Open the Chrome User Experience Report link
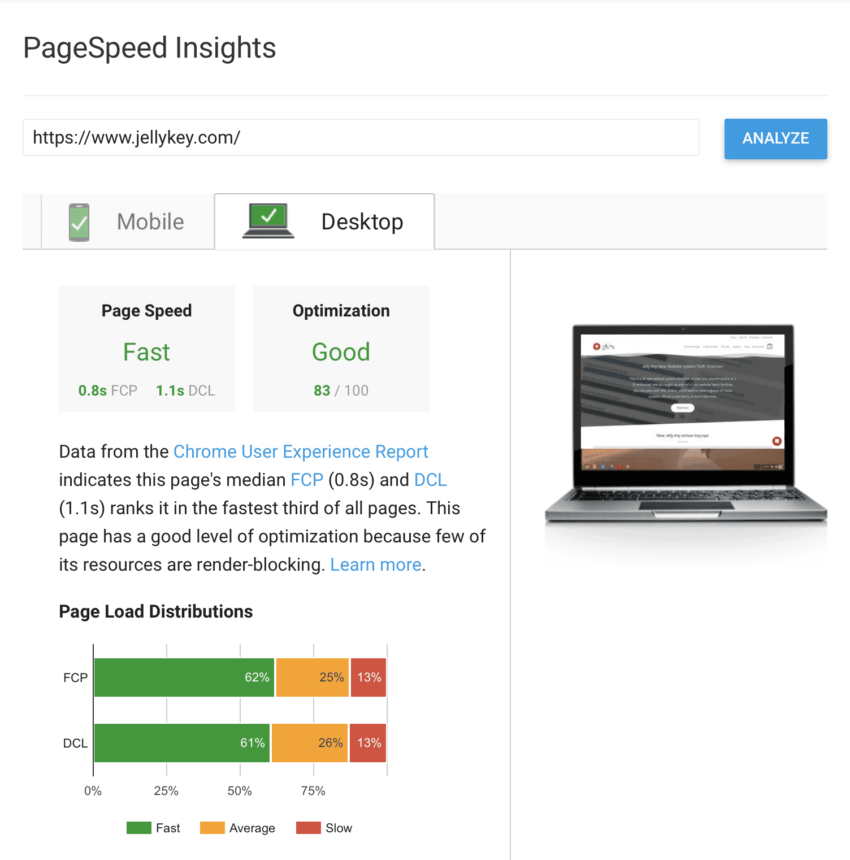 300,451
